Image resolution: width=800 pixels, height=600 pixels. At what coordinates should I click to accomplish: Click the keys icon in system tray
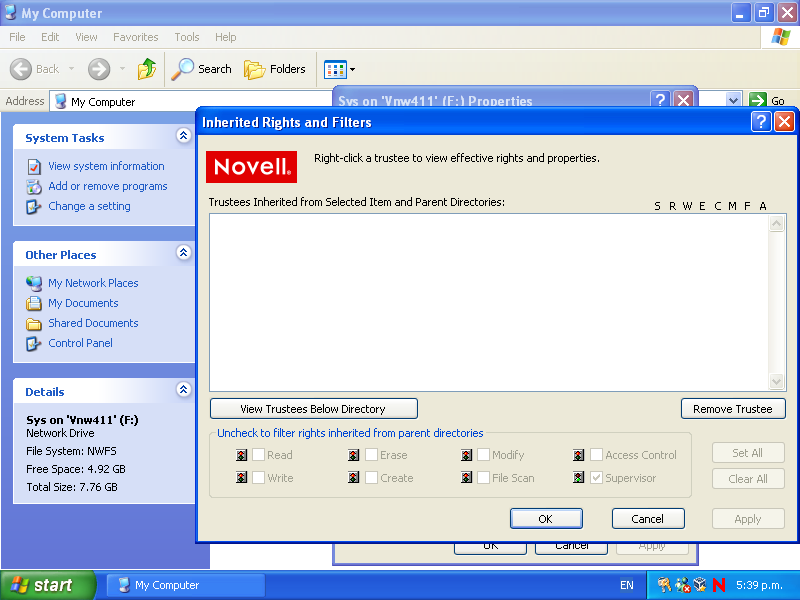(664, 585)
